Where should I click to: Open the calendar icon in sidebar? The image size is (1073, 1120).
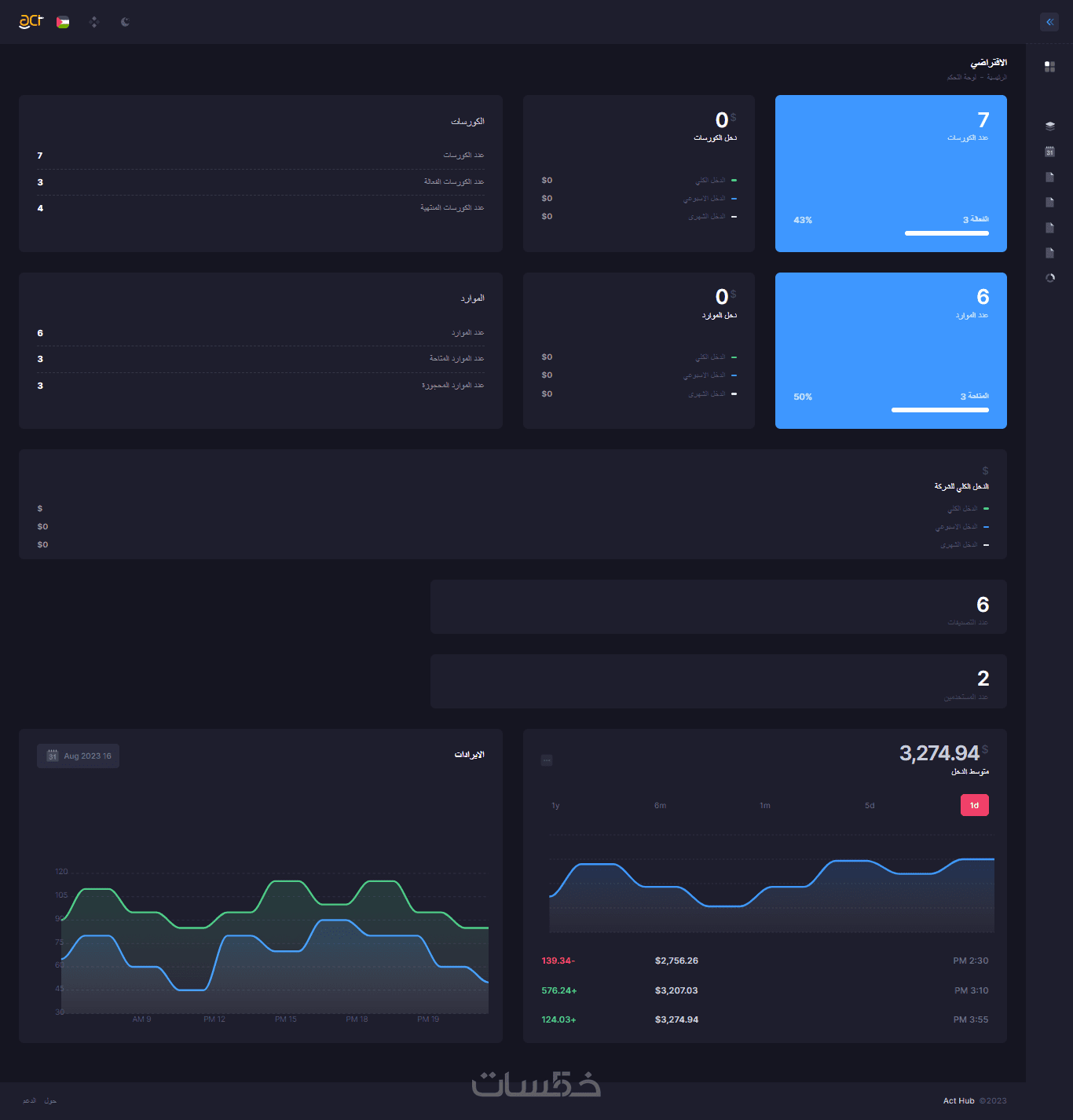point(1049,152)
